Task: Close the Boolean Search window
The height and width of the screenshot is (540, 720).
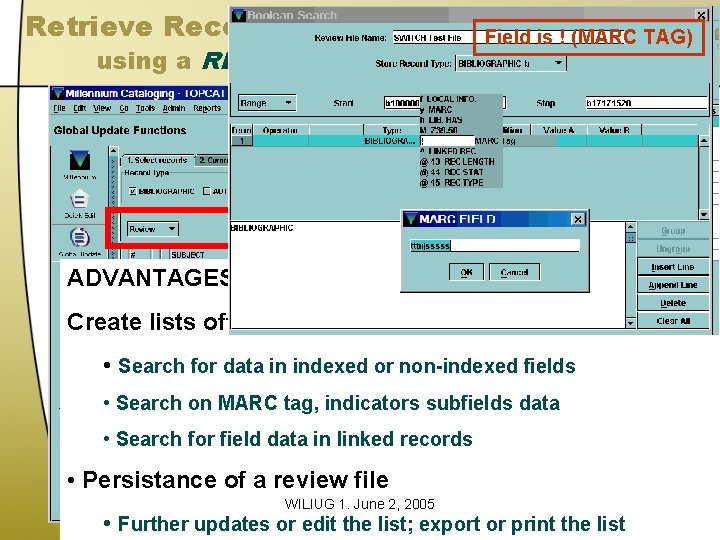Action: [701, 15]
